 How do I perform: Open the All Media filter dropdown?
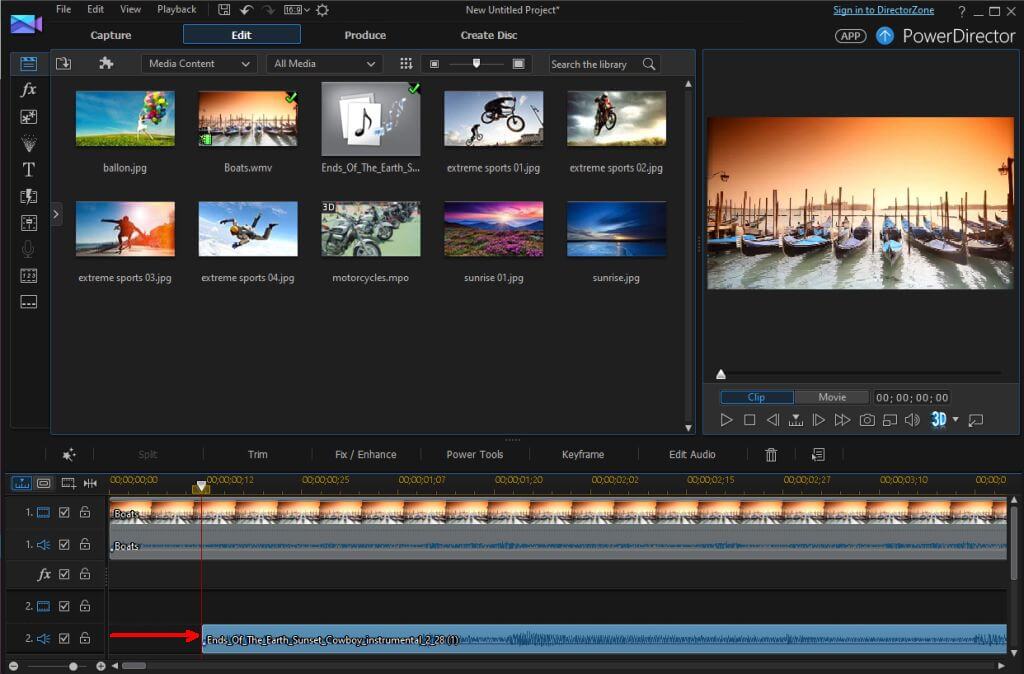(x=324, y=64)
